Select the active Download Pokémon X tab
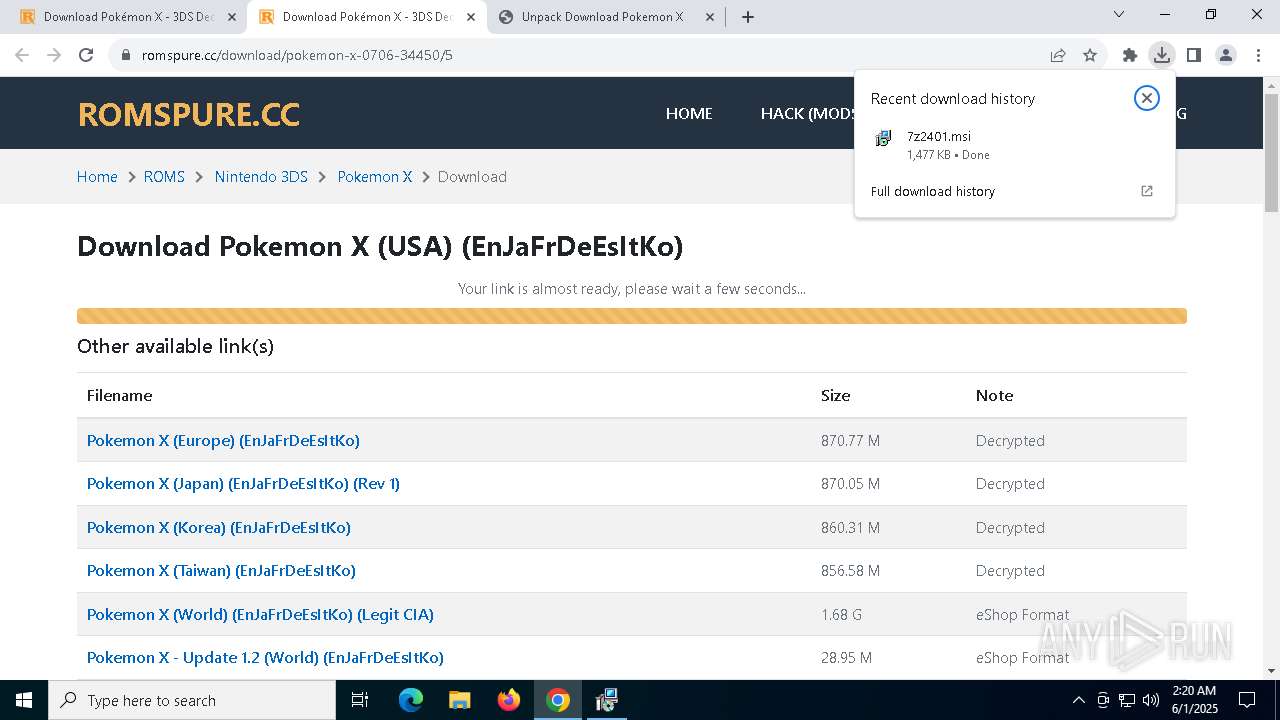Viewport: 1280px width, 720px height. tap(367, 17)
